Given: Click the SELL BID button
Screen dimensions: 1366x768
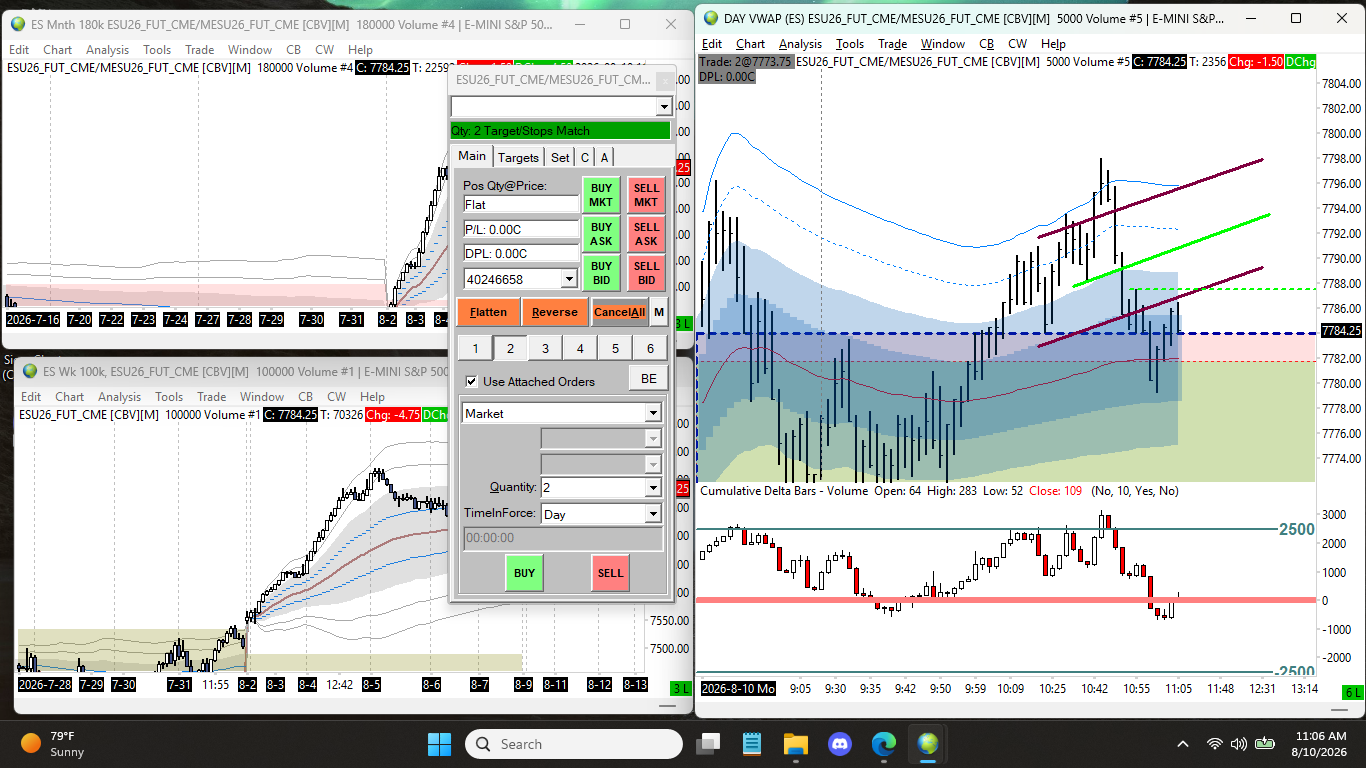Looking at the screenshot, I should [646, 273].
